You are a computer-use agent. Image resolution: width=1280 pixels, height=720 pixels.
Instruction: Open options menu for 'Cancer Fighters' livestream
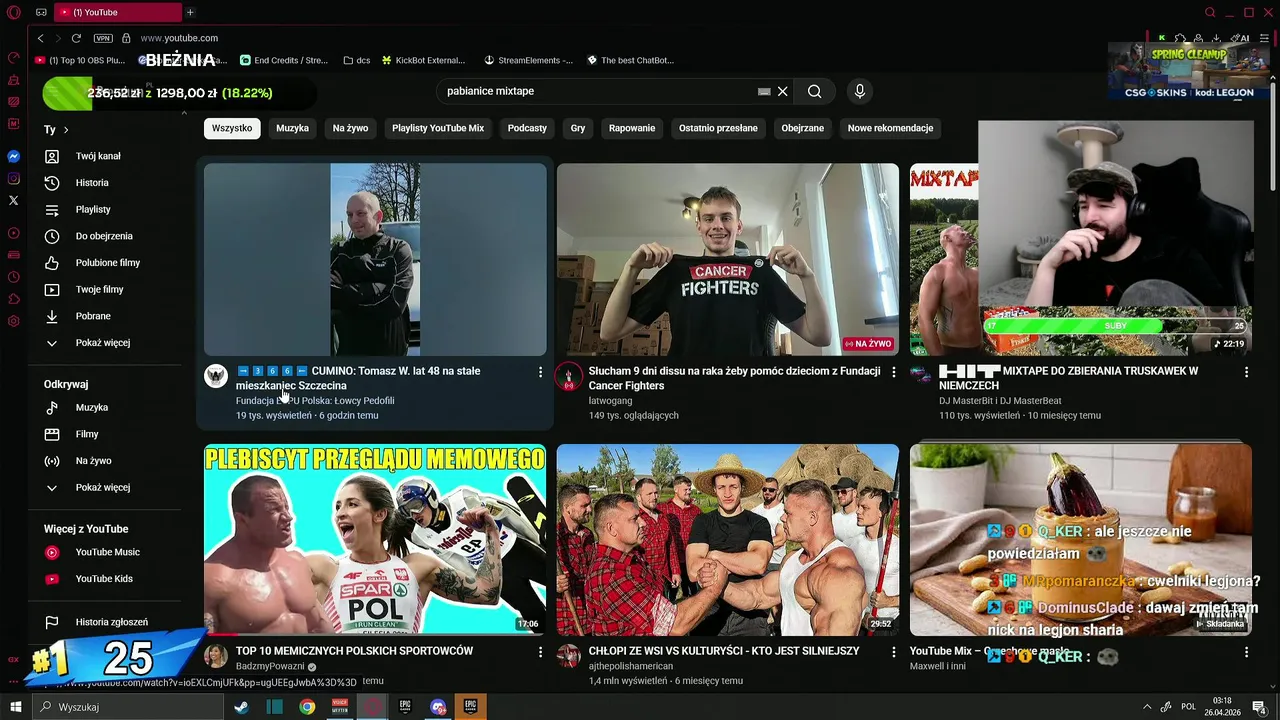[x=893, y=372]
